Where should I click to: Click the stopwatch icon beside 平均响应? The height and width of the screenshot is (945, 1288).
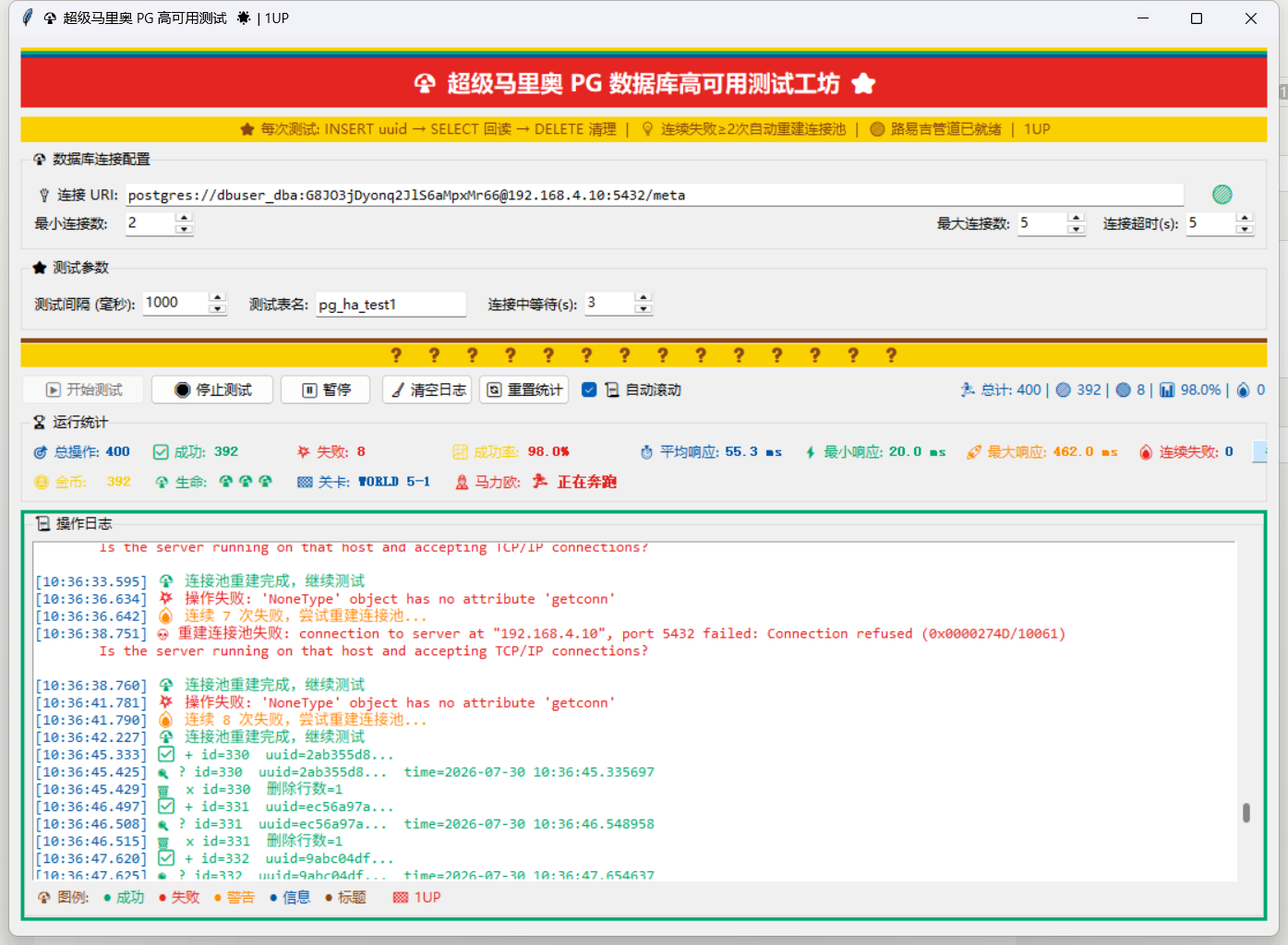tap(646, 452)
